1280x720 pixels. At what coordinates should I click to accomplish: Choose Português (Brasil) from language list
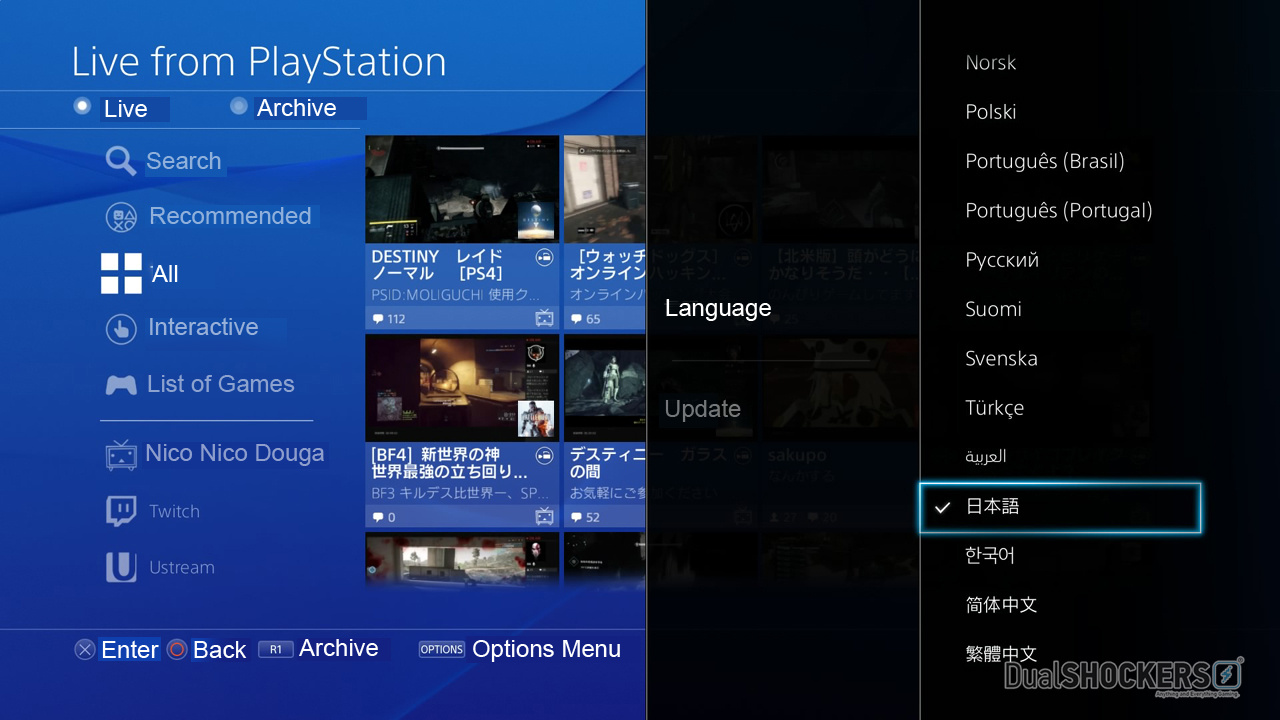1045,161
